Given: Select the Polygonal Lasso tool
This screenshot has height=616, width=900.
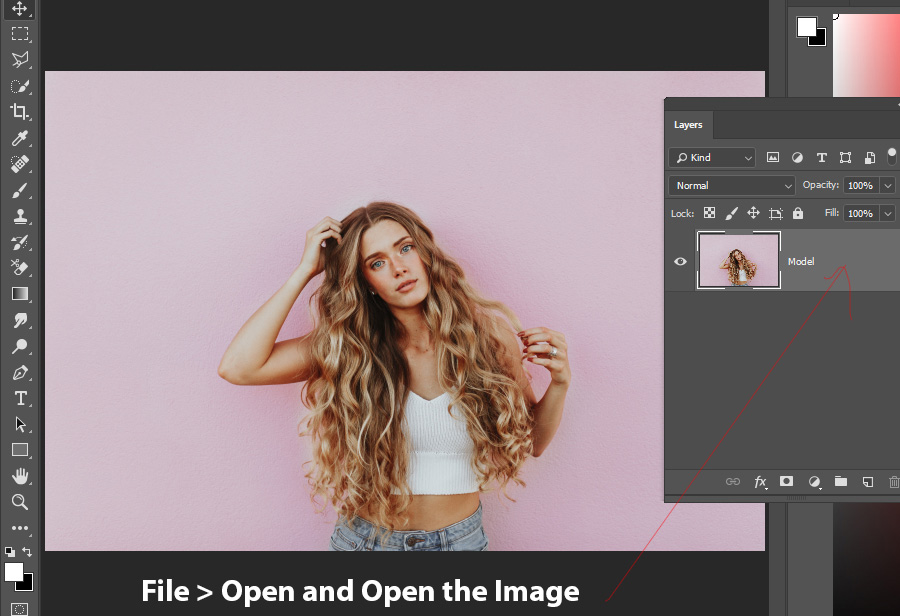Looking at the screenshot, I should (20, 59).
